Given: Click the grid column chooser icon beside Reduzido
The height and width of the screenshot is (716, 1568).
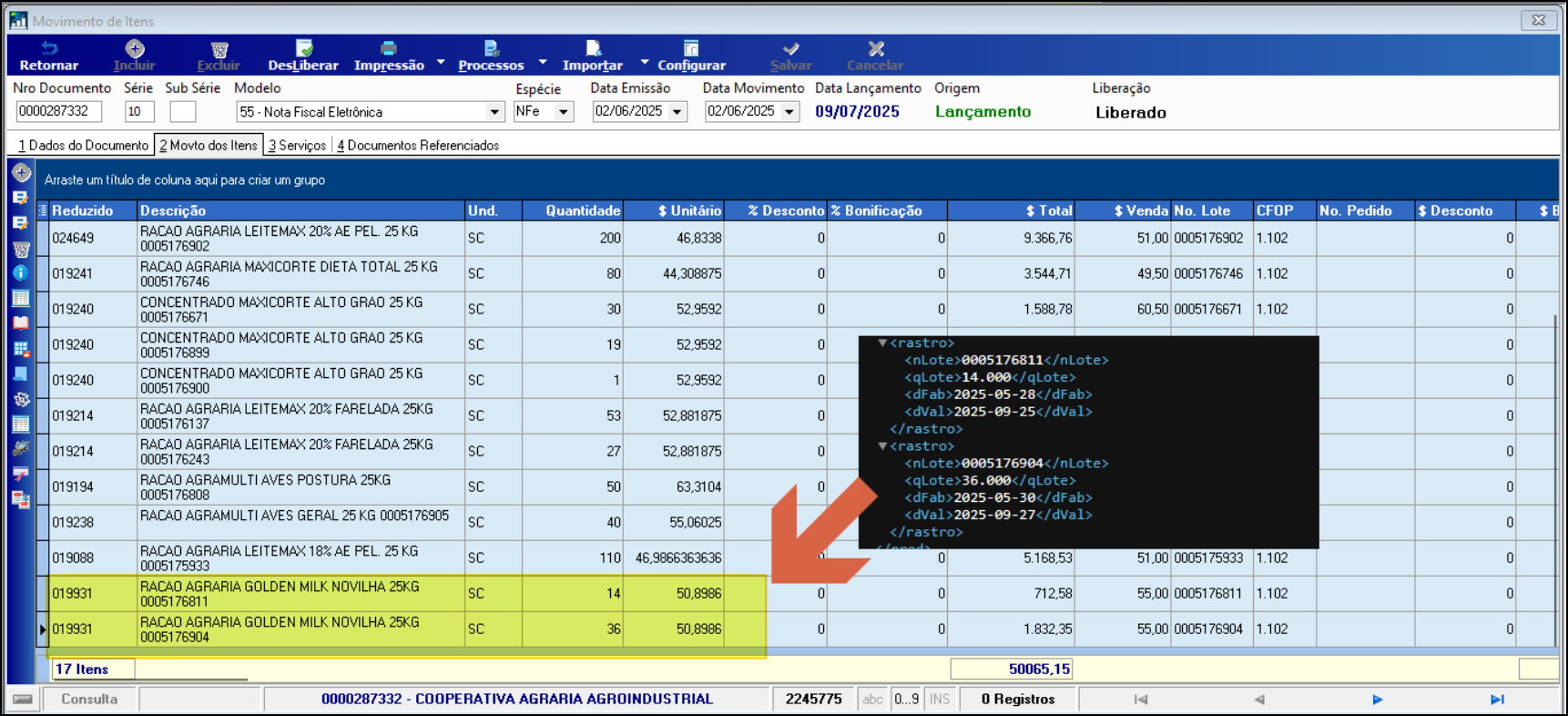Looking at the screenshot, I should [x=43, y=210].
